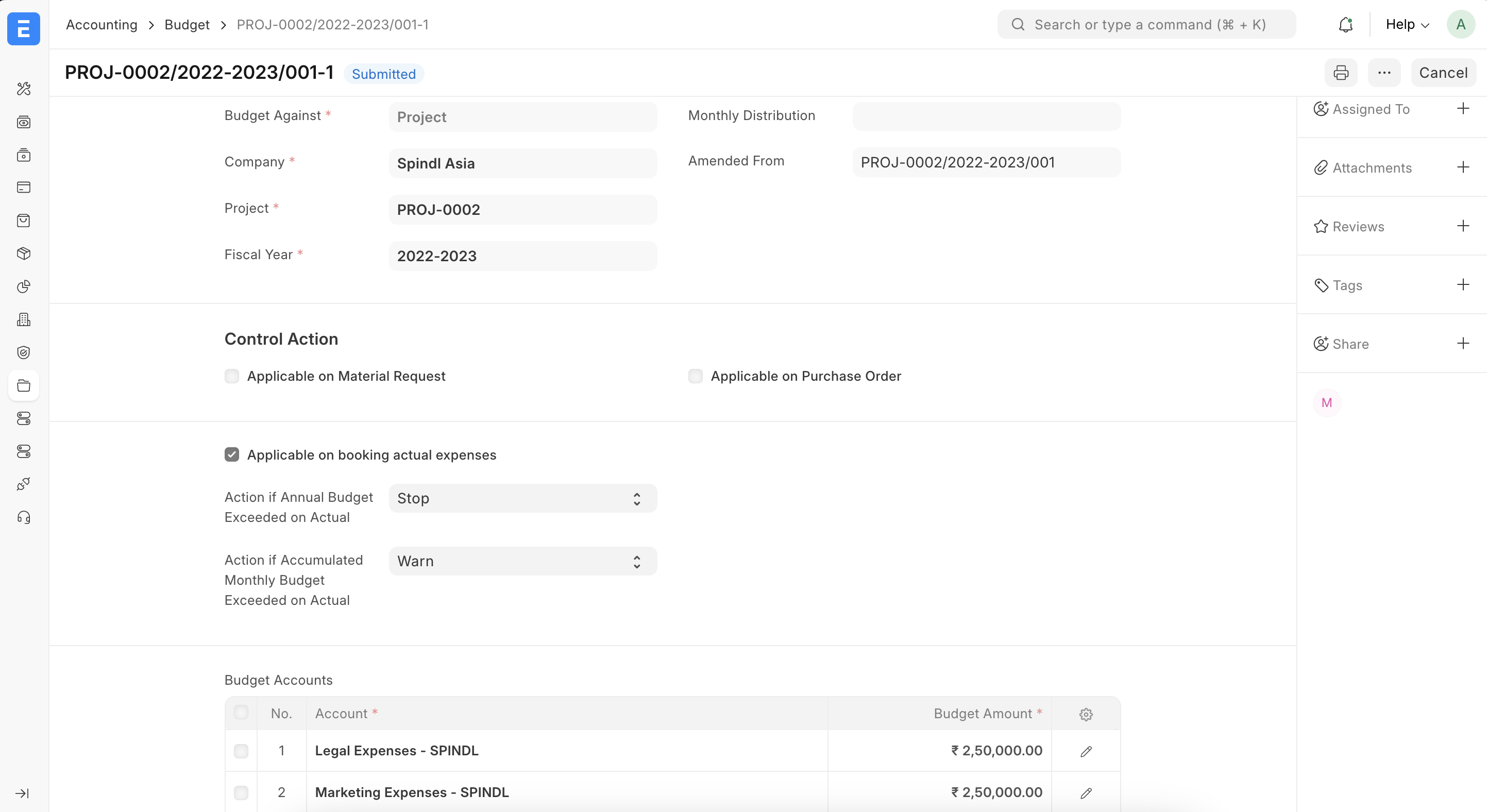Go to Accounting breadcrumb
Image resolution: width=1487 pixels, height=812 pixels.
click(x=102, y=25)
